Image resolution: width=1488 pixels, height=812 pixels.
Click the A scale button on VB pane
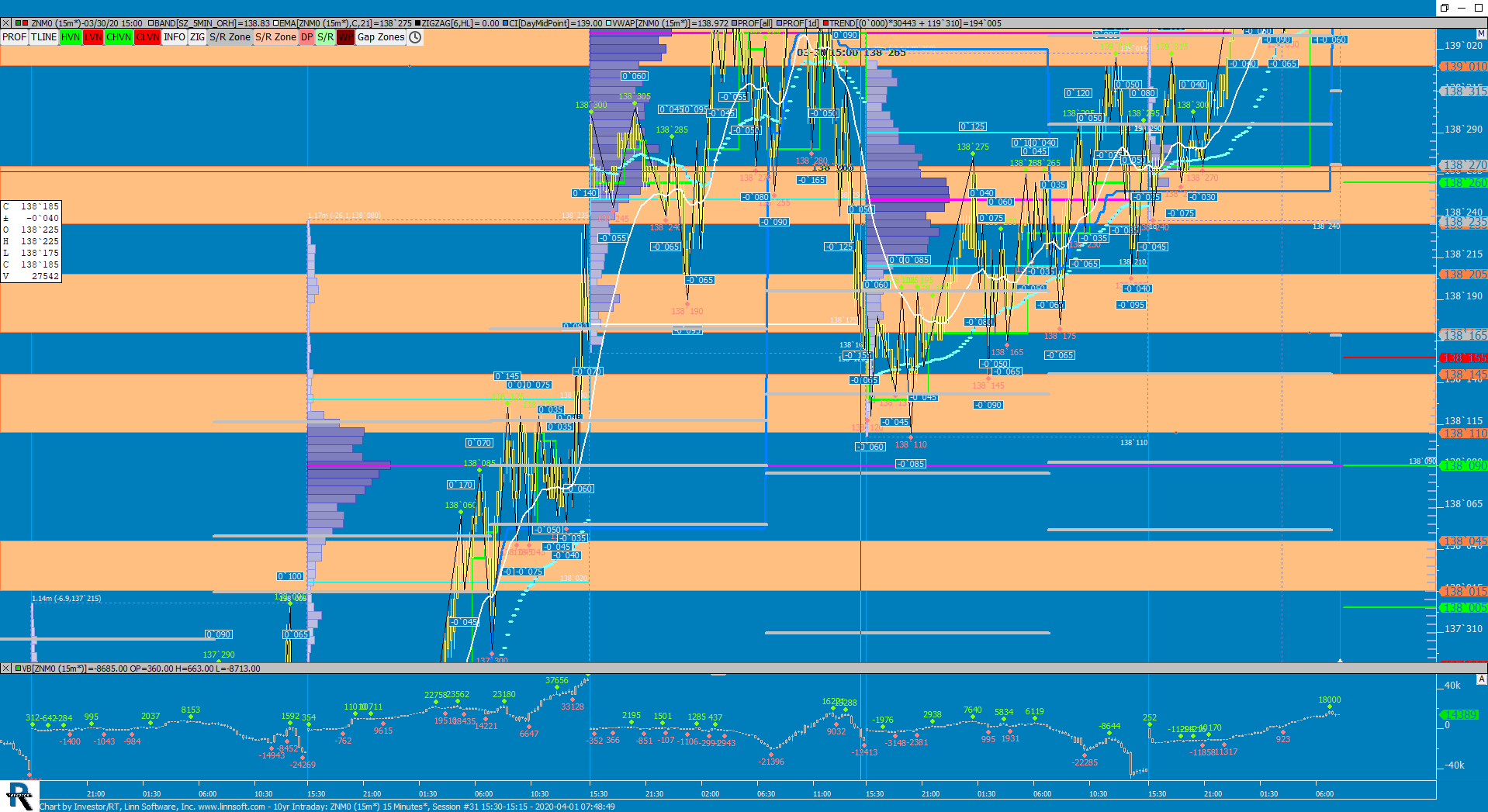click(1481, 679)
